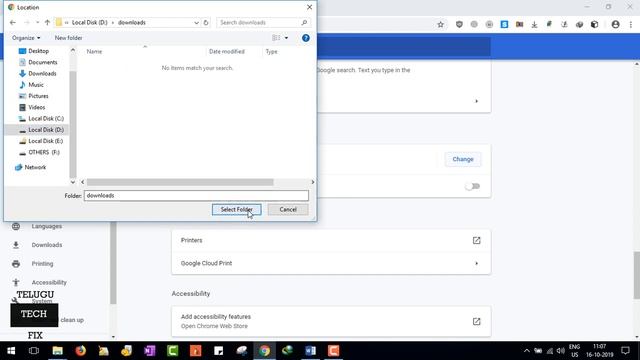The width and height of the screenshot is (640, 360).
Task: Select Pictures in navigation pane
Action: [x=38, y=96]
